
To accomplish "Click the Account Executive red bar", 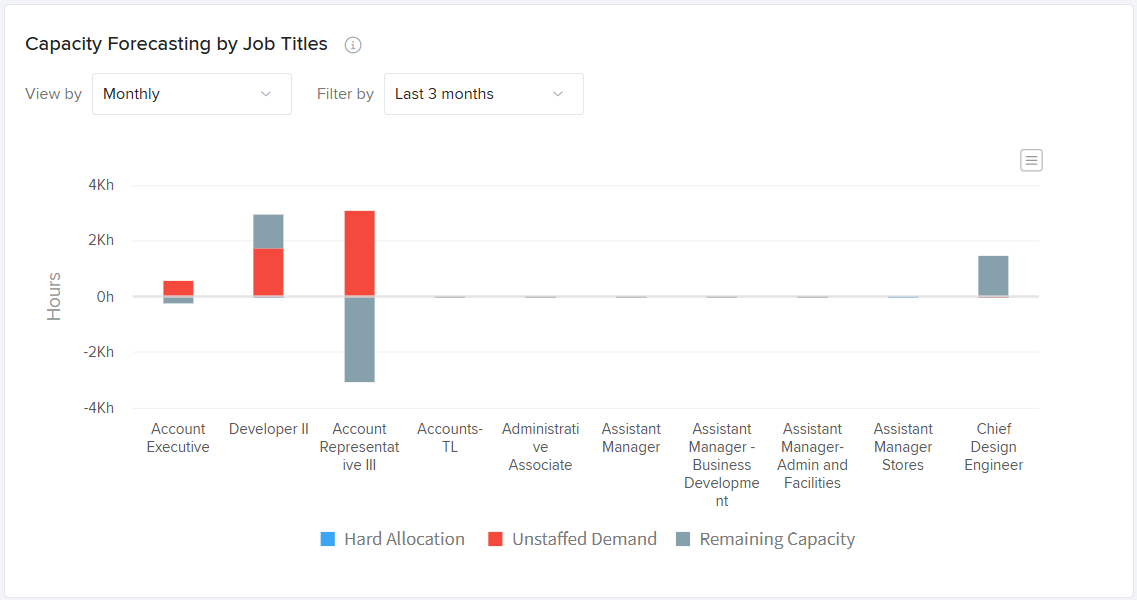I will click(178, 288).
